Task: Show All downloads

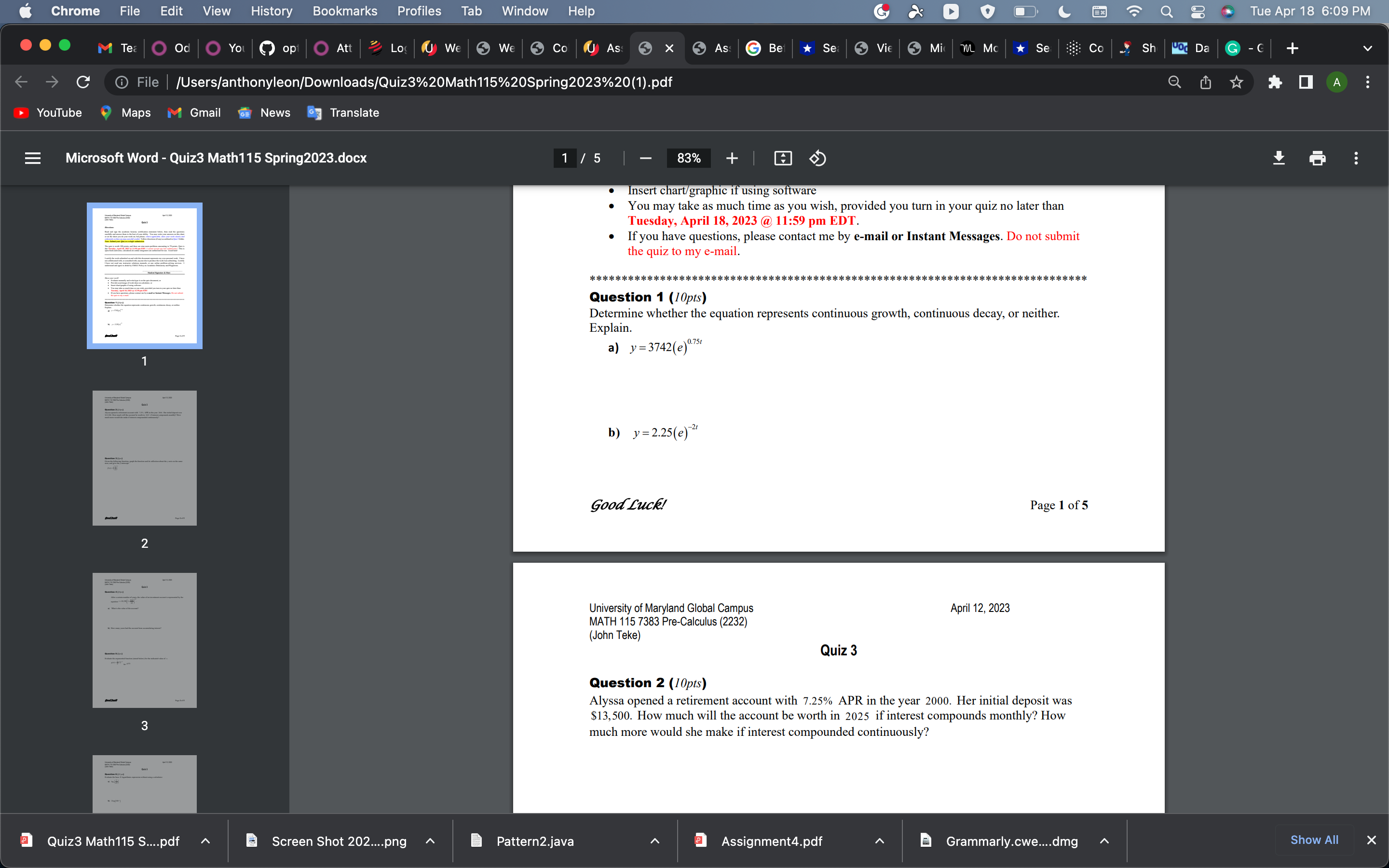Action: (x=1314, y=839)
